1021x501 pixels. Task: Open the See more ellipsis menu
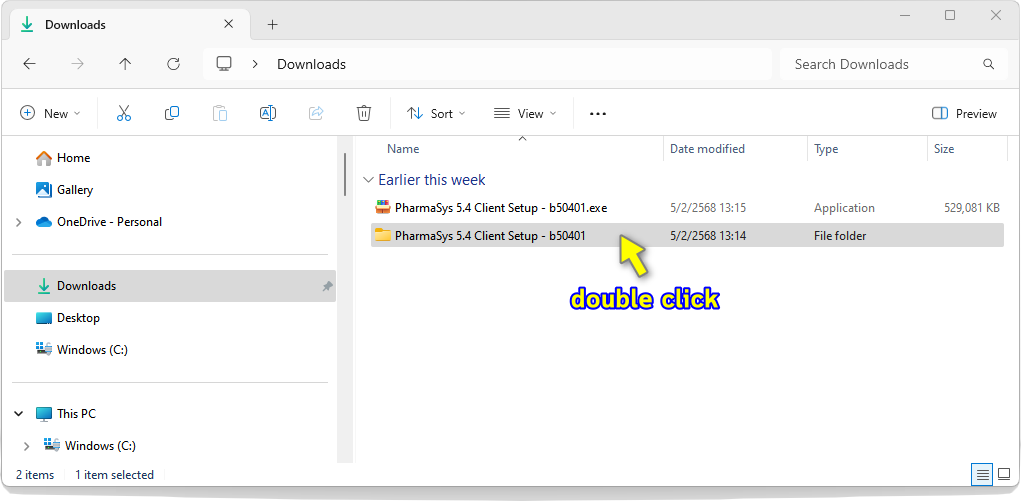coord(598,113)
